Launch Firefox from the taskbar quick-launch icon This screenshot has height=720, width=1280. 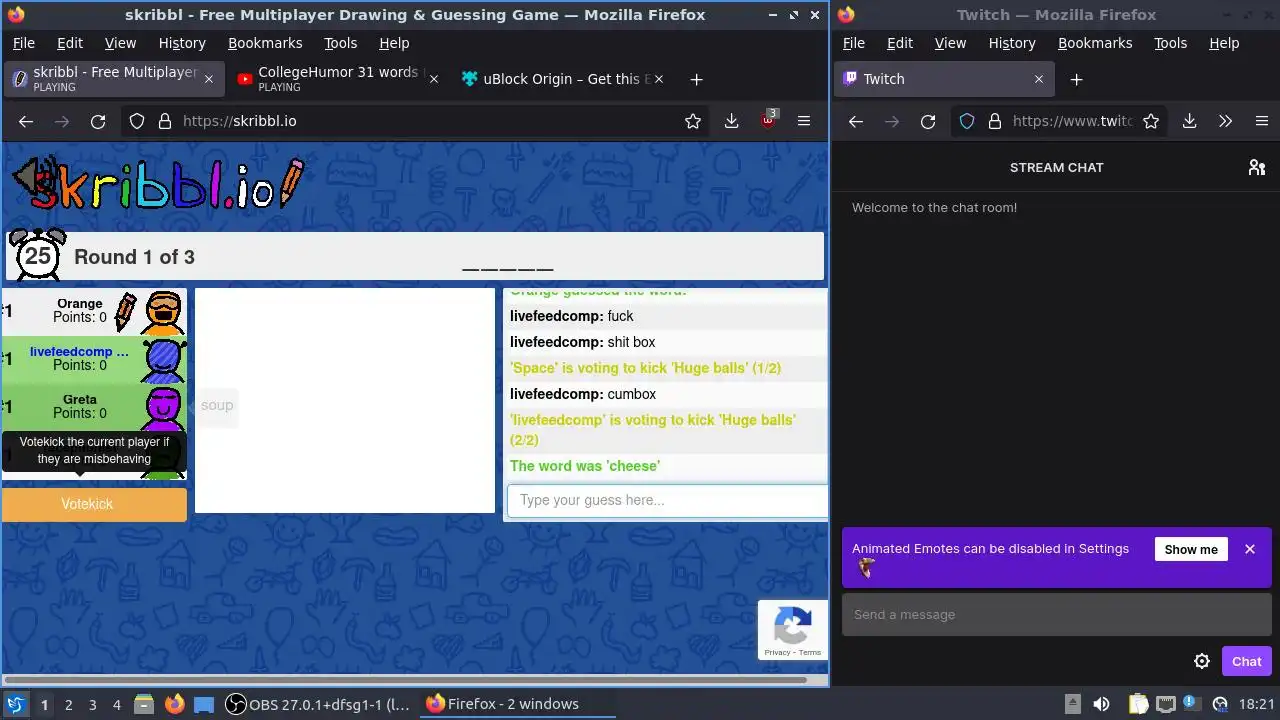coord(174,704)
